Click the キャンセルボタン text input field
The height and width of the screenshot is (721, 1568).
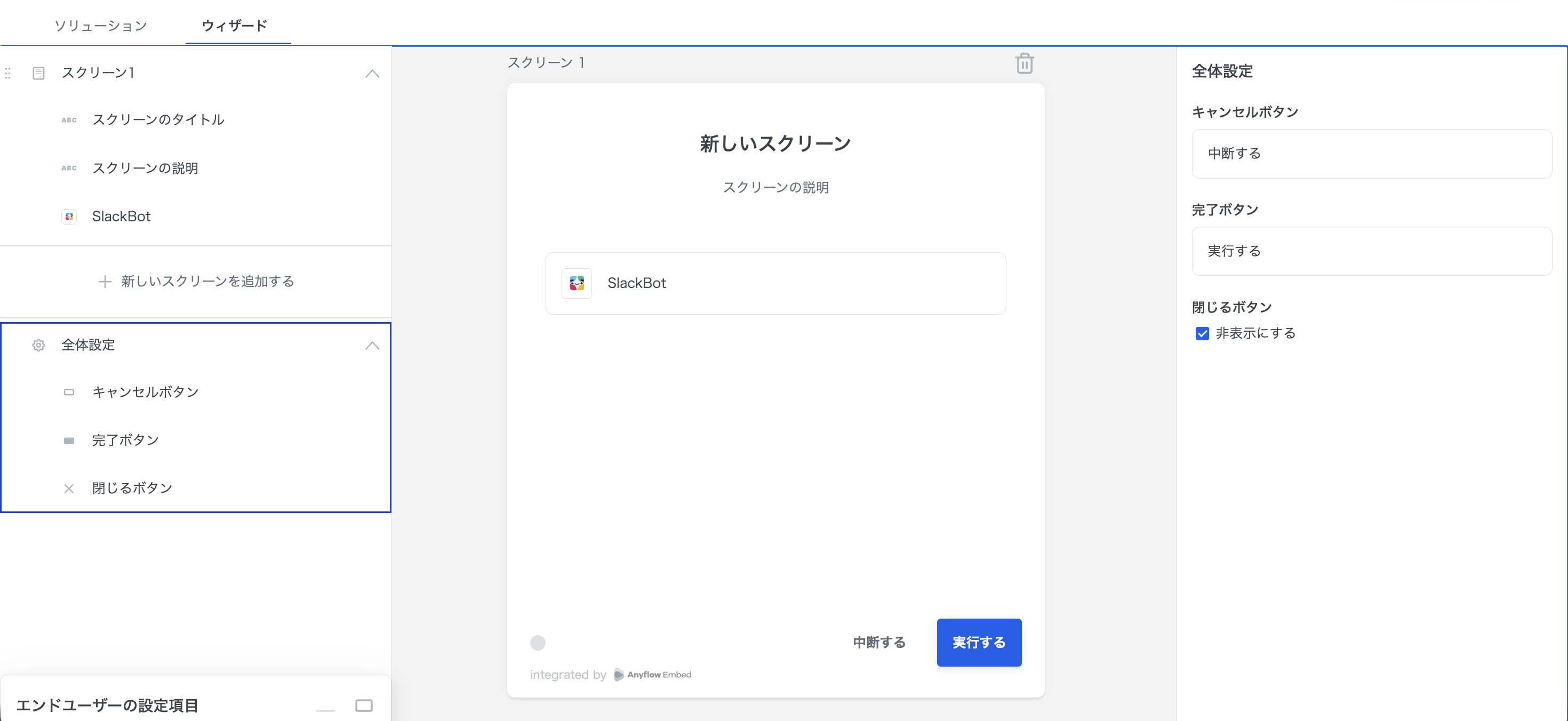point(1371,154)
